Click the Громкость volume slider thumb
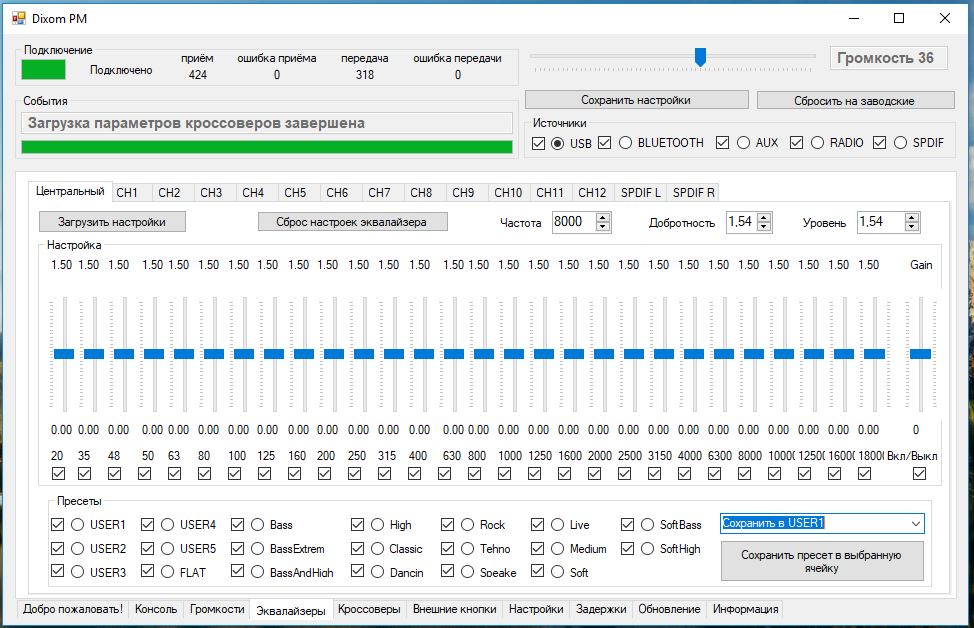 pyautogui.click(x=700, y=57)
